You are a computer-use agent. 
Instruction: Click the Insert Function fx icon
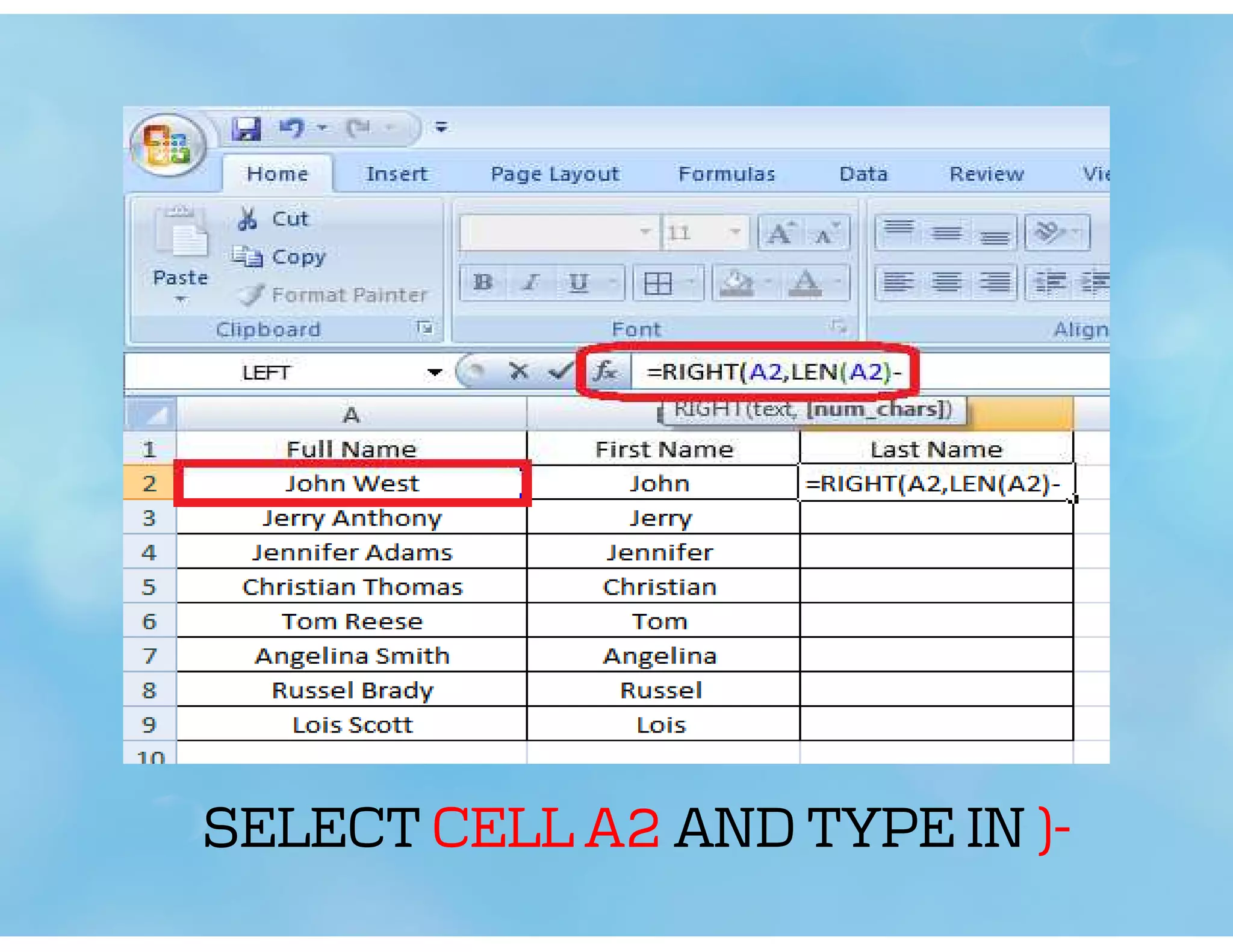(605, 371)
